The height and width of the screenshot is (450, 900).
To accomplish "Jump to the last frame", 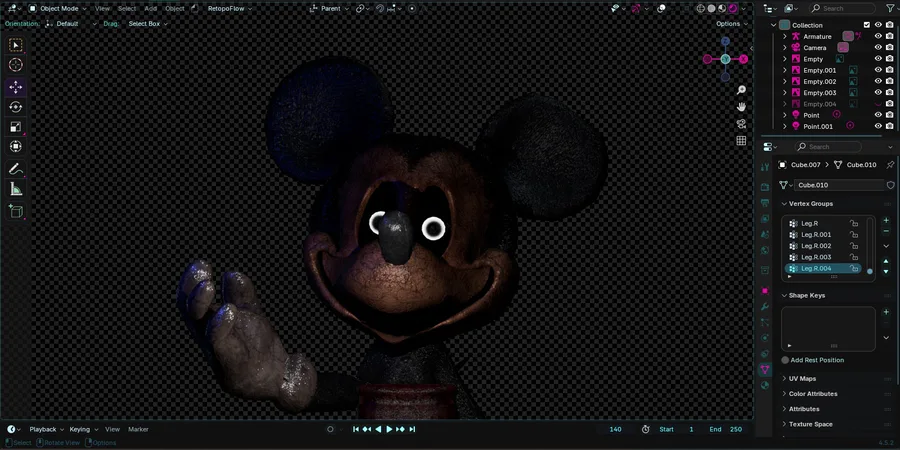I will (x=412, y=429).
